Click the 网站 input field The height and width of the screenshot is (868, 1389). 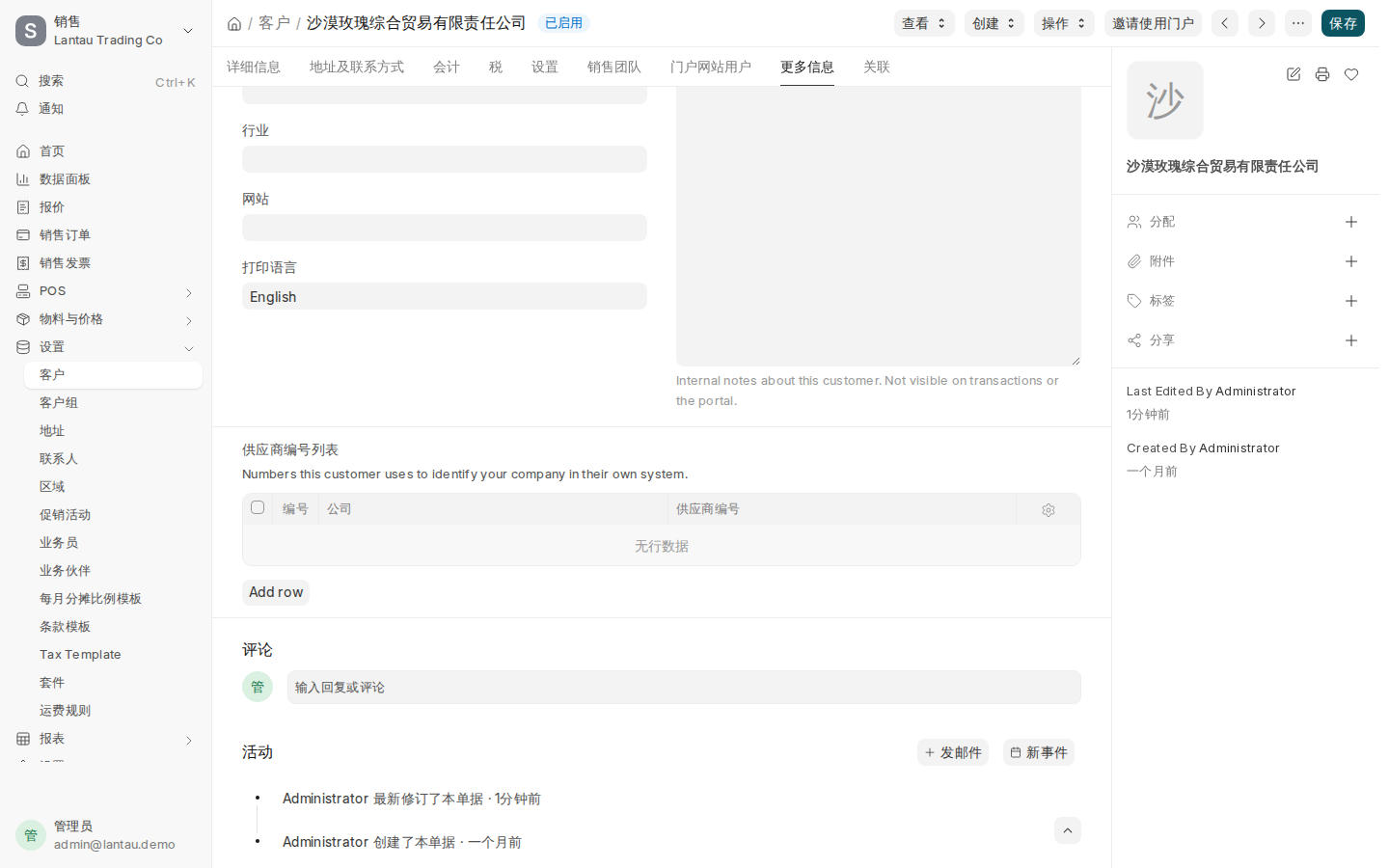(x=445, y=228)
